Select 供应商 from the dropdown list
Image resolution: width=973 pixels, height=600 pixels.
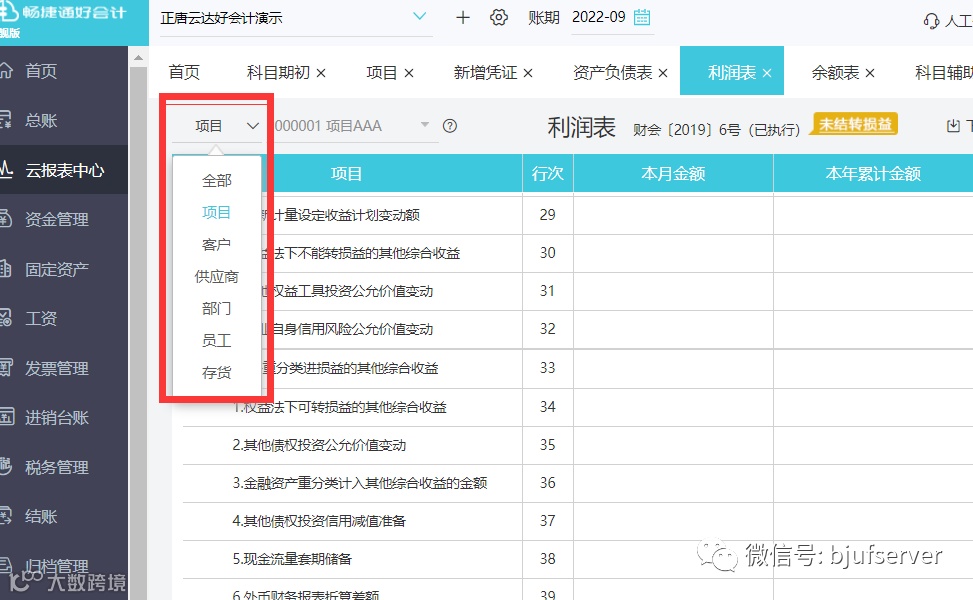coord(217,277)
